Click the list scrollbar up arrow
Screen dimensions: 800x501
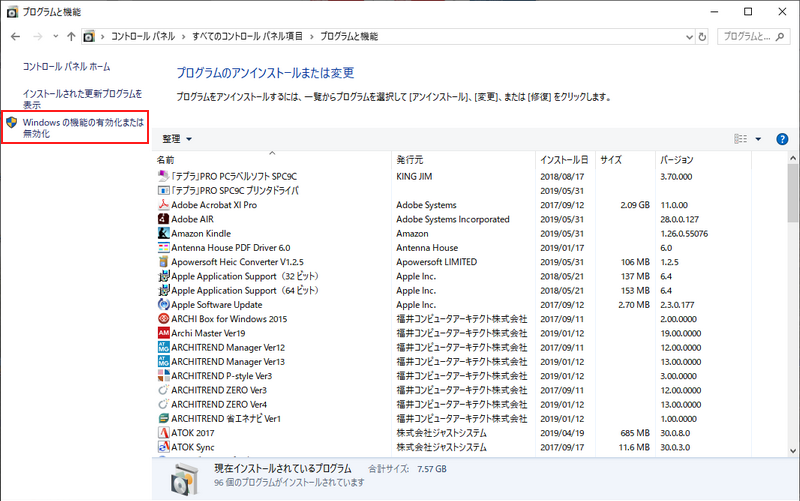[x=793, y=158]
